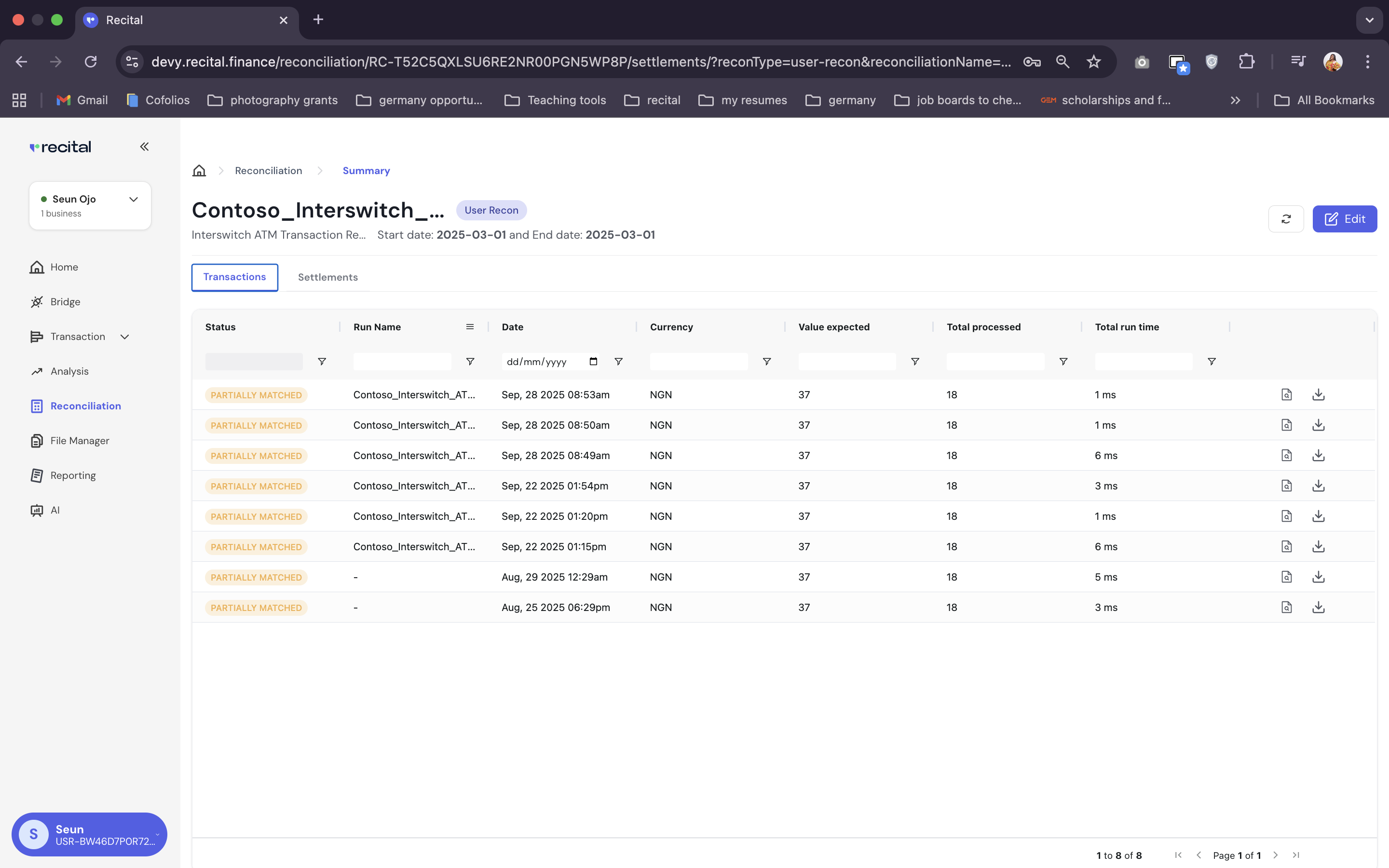Click the home breadcrumb icon
The width and height of the screenshot is (1389, 868).
point(199,171)
